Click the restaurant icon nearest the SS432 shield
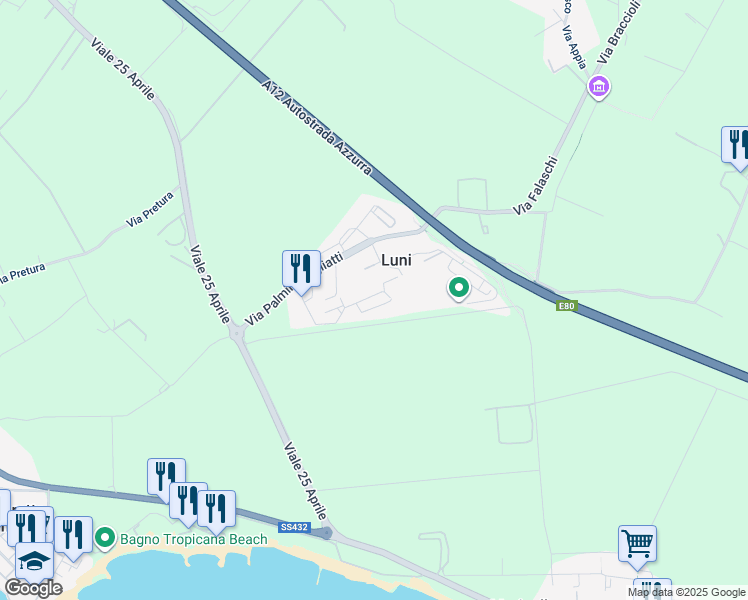 [x=216, y=509]
